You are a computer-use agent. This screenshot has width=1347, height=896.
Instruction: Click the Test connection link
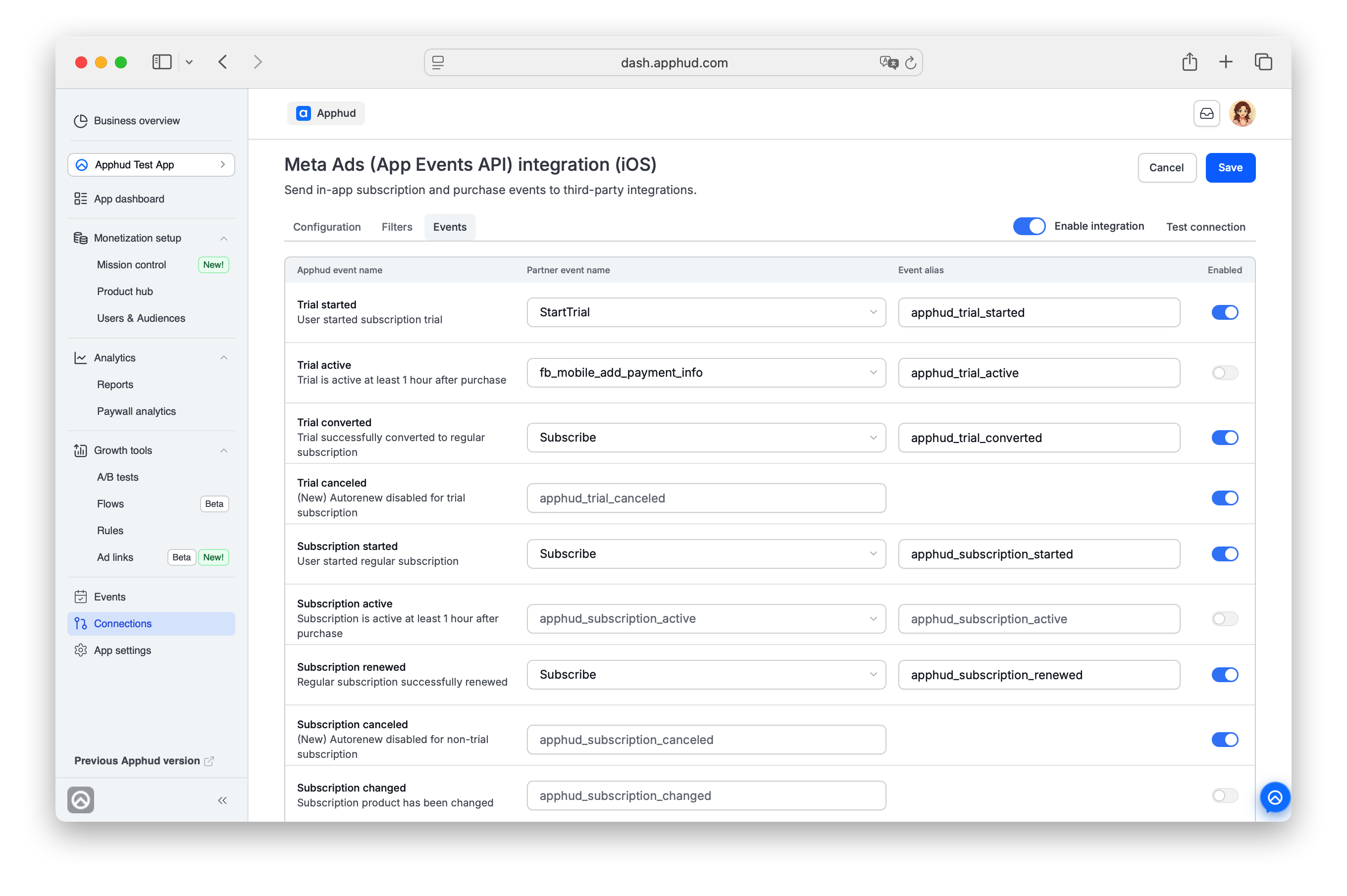[x=1205, y=227]
